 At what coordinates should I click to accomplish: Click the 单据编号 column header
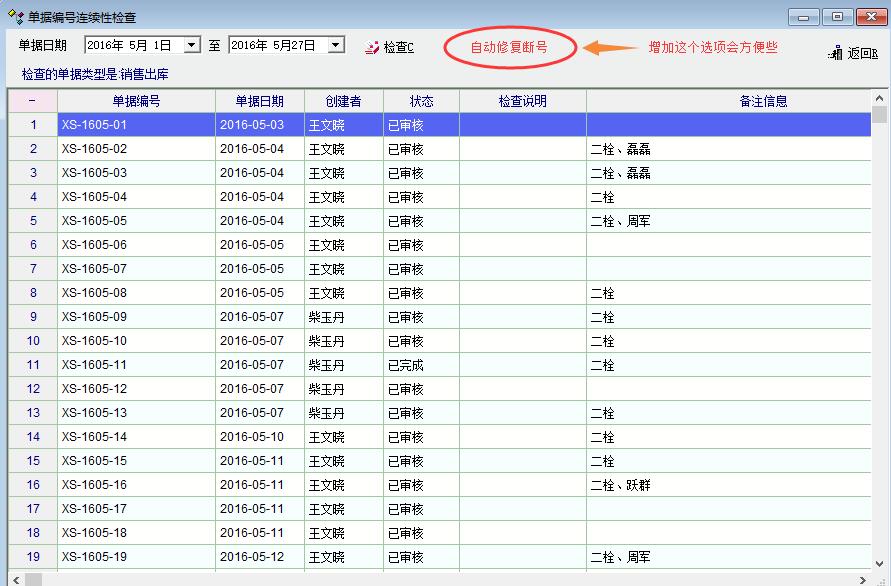point(136,101)
